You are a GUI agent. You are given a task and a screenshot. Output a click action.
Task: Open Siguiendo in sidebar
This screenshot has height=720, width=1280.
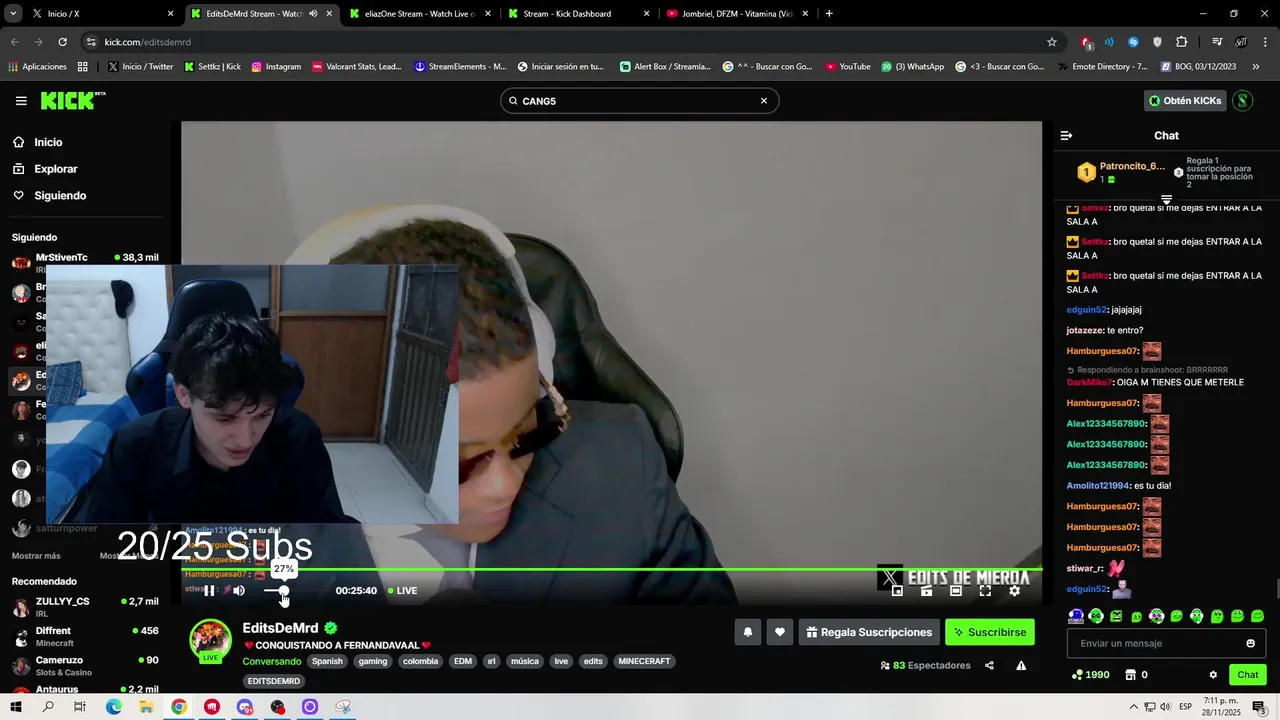[x=60, y=196]
